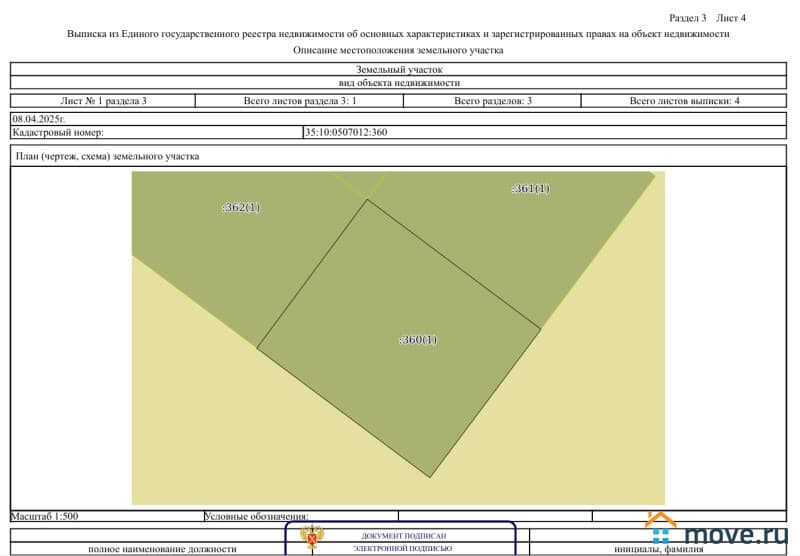The width and height of the screenshot is (800, 556).
Task: Select parcel label :360(1) on the plan
Action: click(x=418, y=340)
